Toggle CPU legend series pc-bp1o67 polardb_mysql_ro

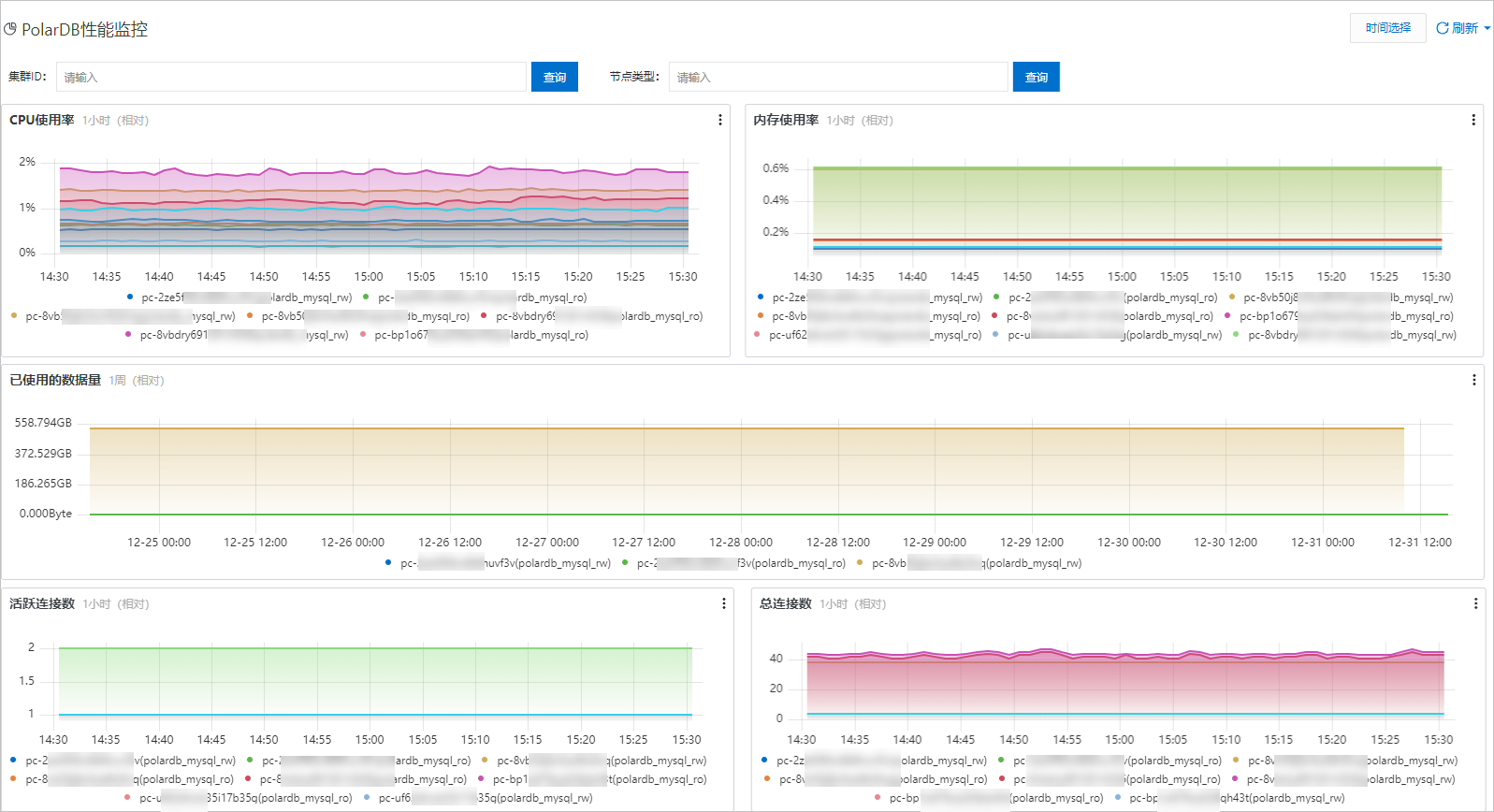pyautogui.click(x=474, y=335)
